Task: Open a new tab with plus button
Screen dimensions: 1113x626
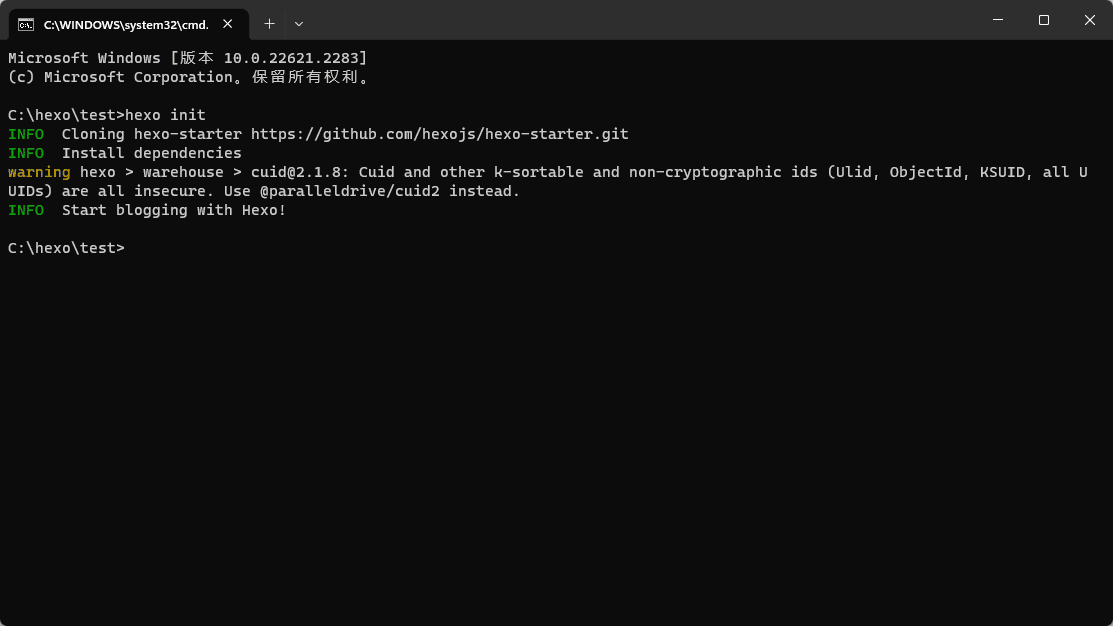Action: 269,23
